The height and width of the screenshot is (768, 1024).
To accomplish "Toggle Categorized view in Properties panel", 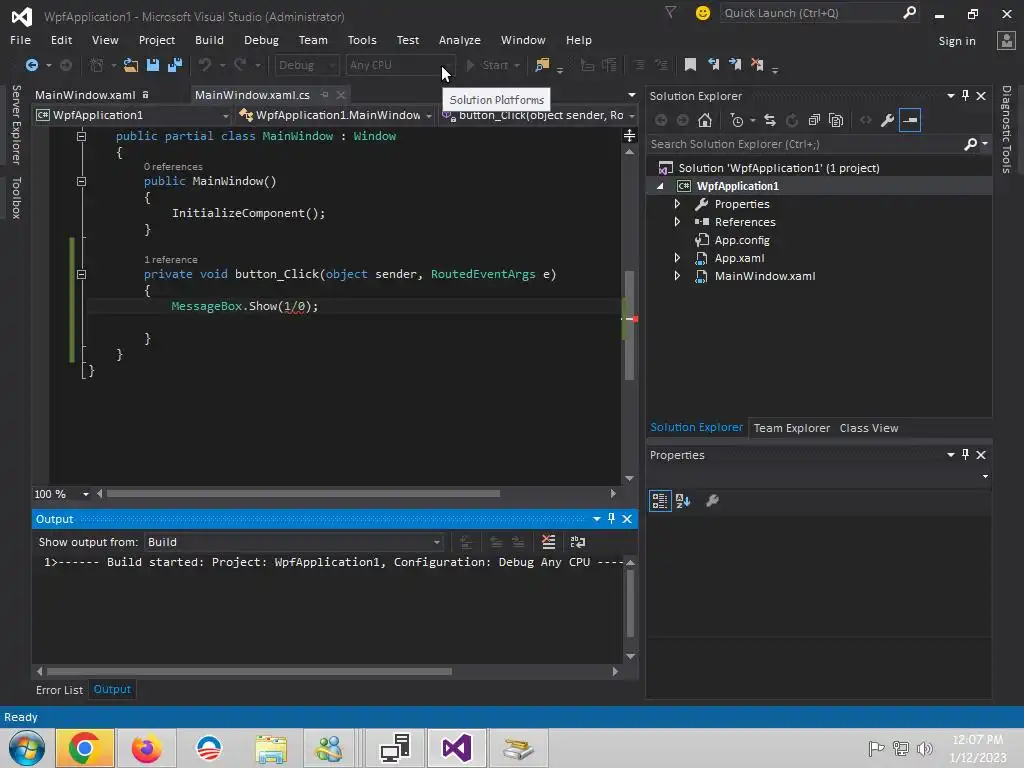I will click(x=660, y=501).
